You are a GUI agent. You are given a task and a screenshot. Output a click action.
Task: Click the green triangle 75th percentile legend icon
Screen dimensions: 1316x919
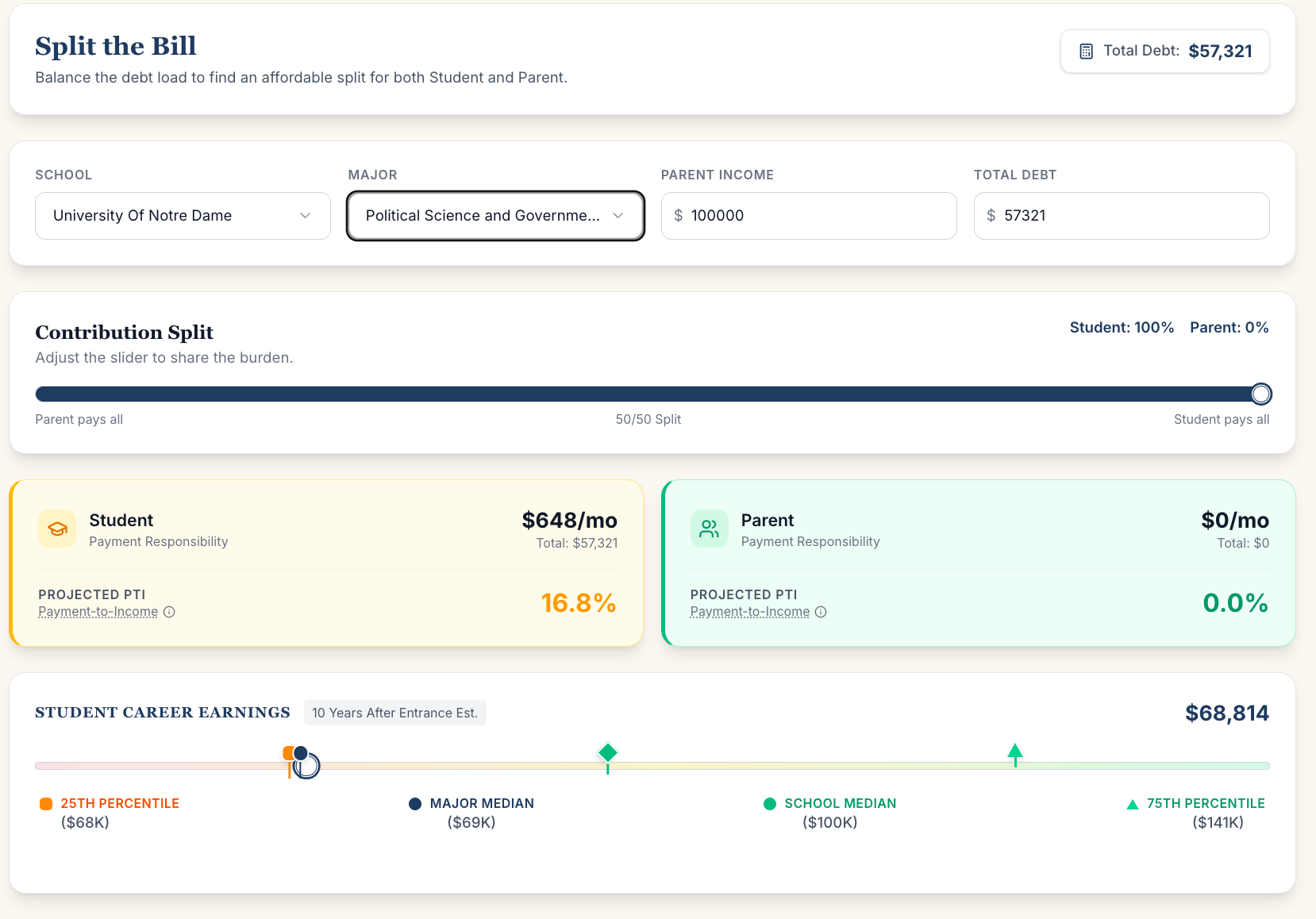pos(1133,804)
